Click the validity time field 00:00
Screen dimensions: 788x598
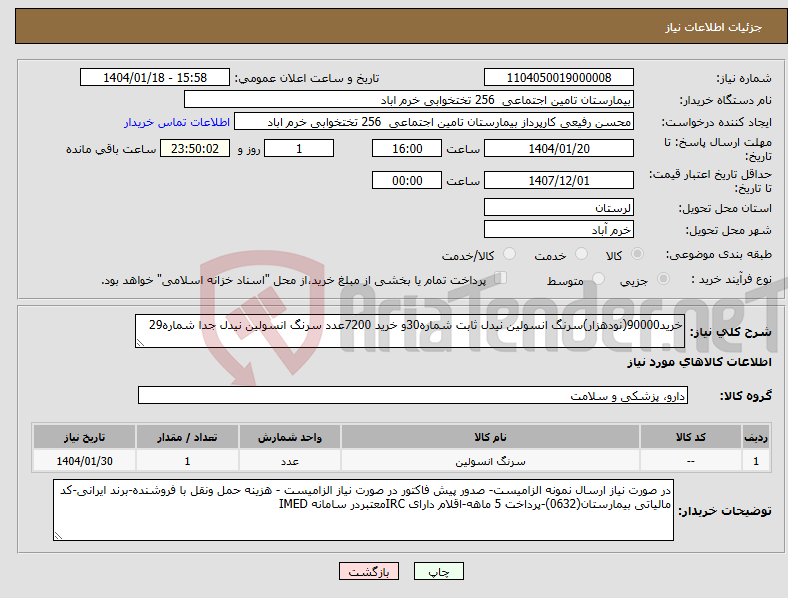(x=407, y=180)
